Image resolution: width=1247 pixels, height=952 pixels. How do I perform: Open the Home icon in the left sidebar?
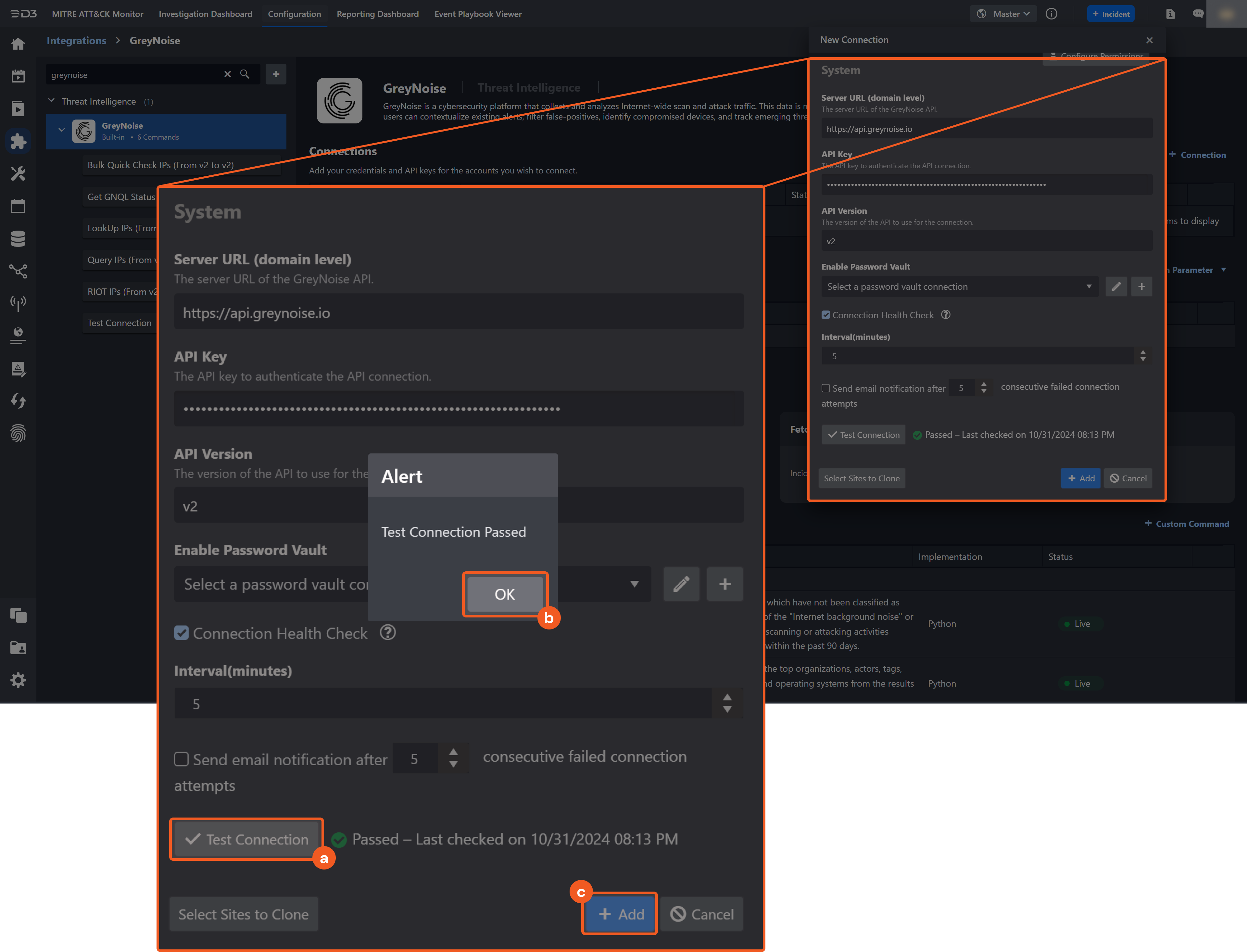(x=19, y=44)
